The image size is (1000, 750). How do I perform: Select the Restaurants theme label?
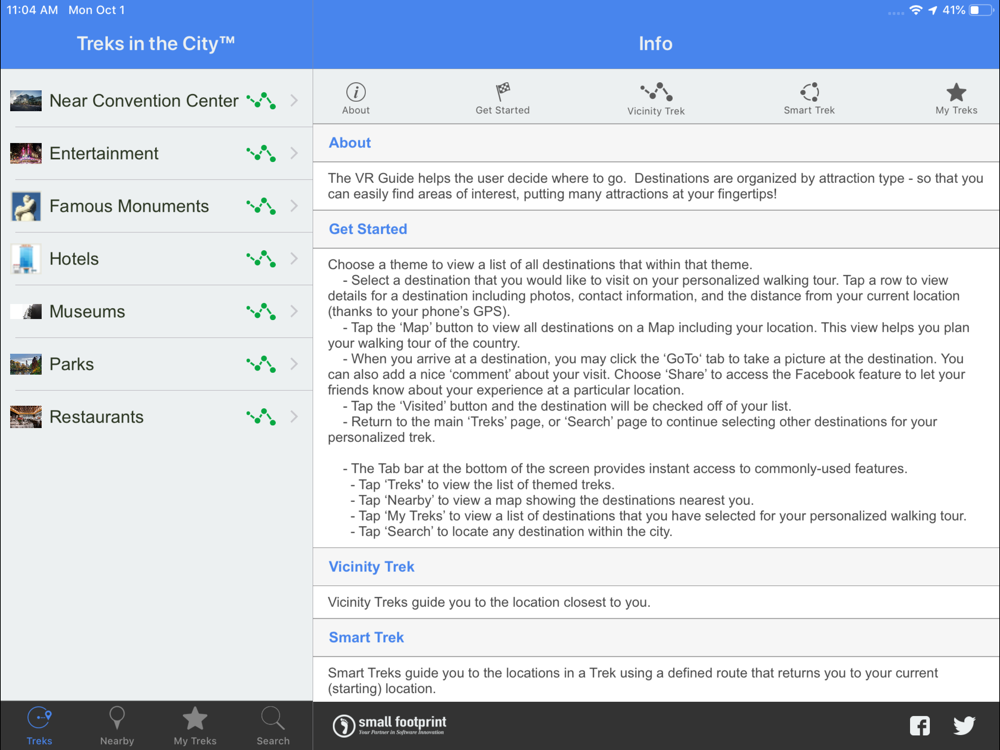[96, 417]
